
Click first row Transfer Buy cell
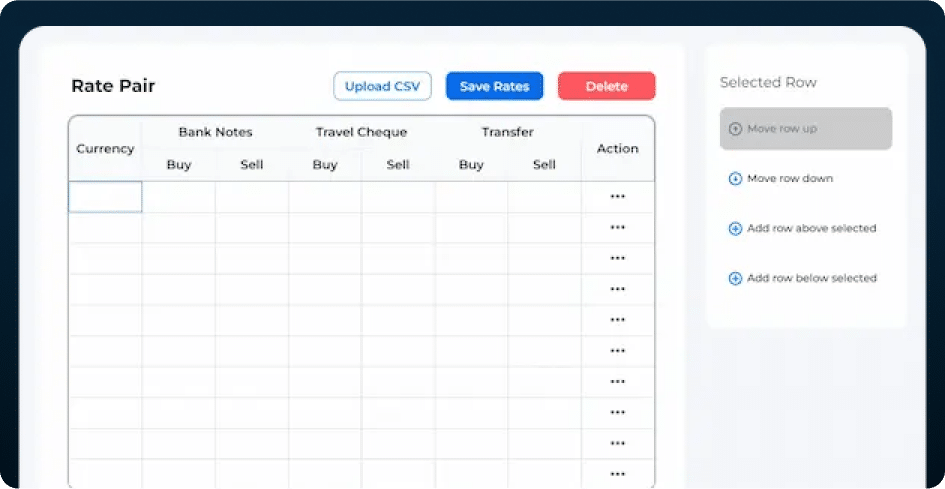pyautogui.click(x=471, y=197)
